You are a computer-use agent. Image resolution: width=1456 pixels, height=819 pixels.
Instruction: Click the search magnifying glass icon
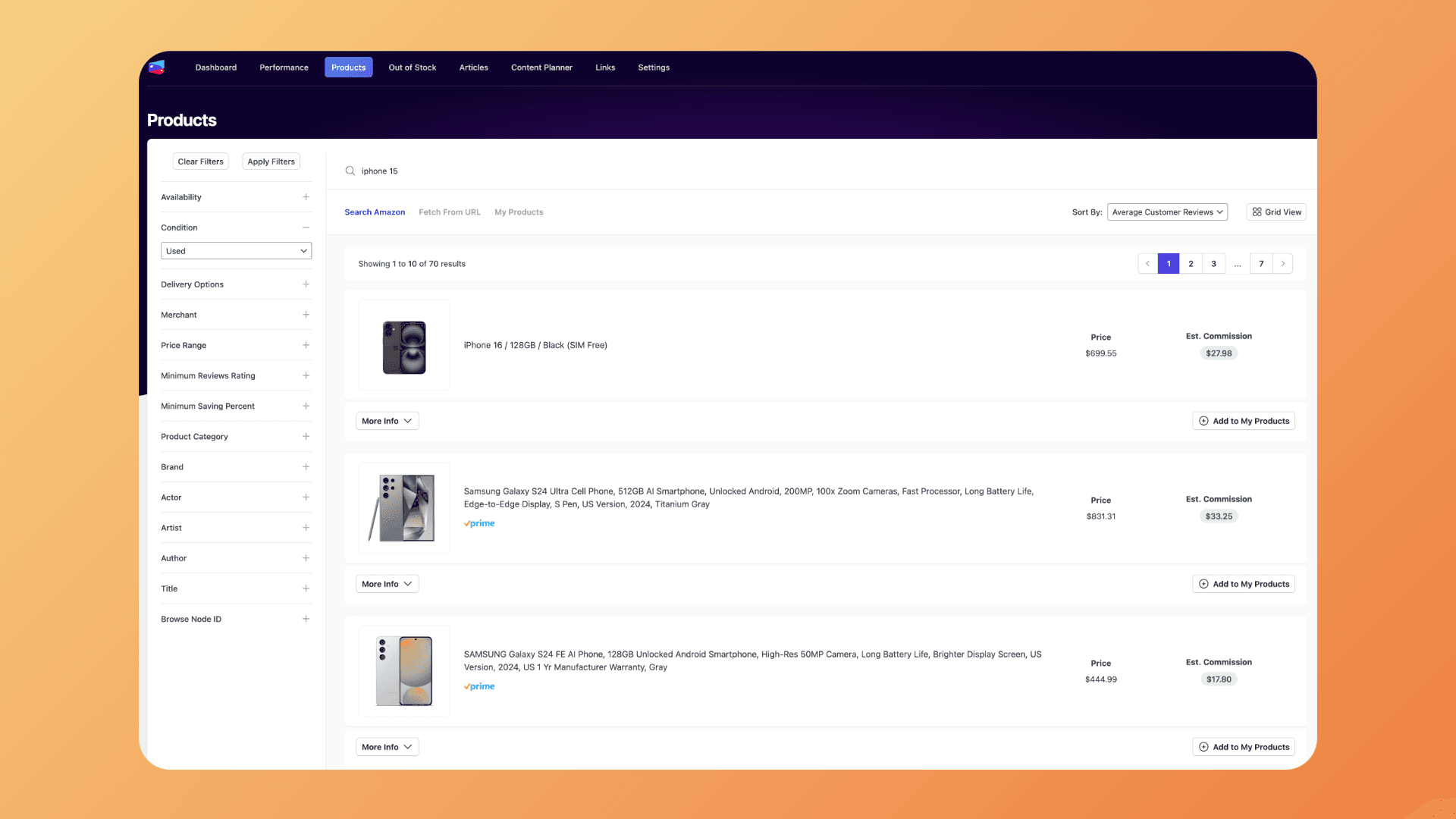(350, 171)
